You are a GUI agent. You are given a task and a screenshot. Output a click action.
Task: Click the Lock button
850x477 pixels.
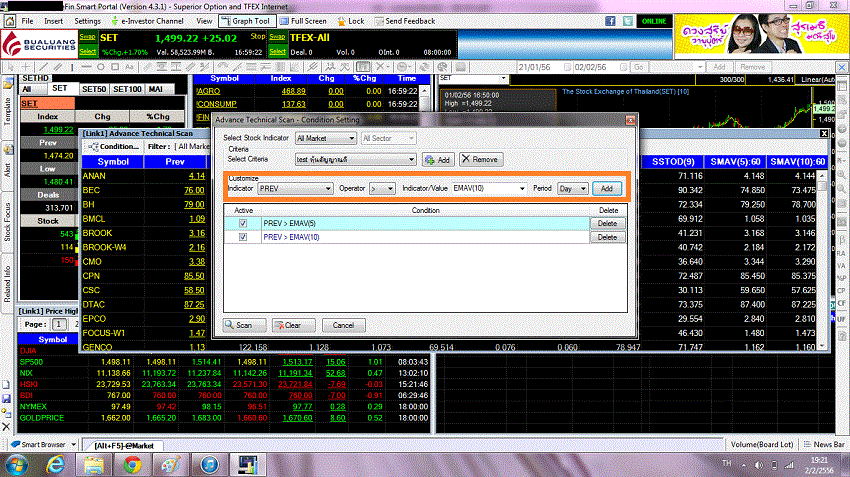351,21
